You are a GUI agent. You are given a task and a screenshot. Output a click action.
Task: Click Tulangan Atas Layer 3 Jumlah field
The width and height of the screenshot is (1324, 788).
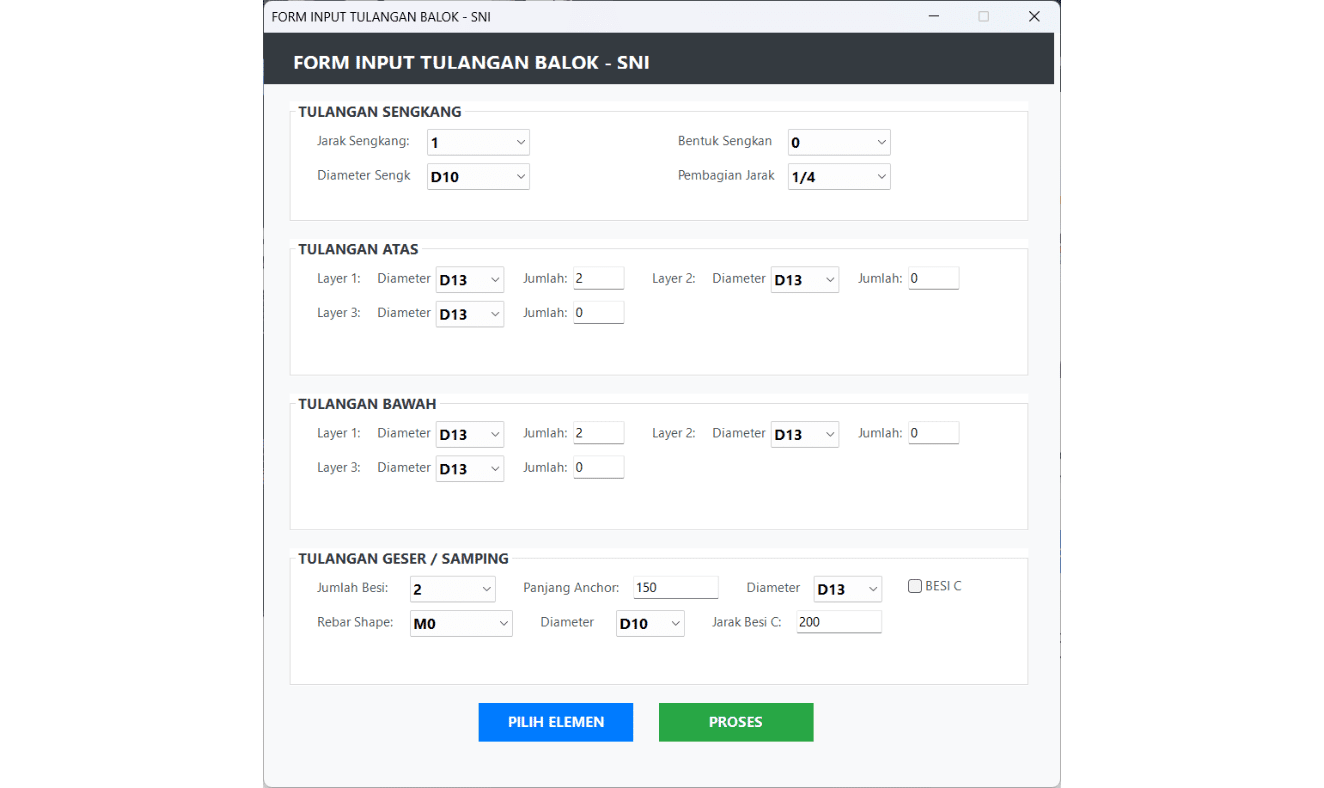[598, 313]
